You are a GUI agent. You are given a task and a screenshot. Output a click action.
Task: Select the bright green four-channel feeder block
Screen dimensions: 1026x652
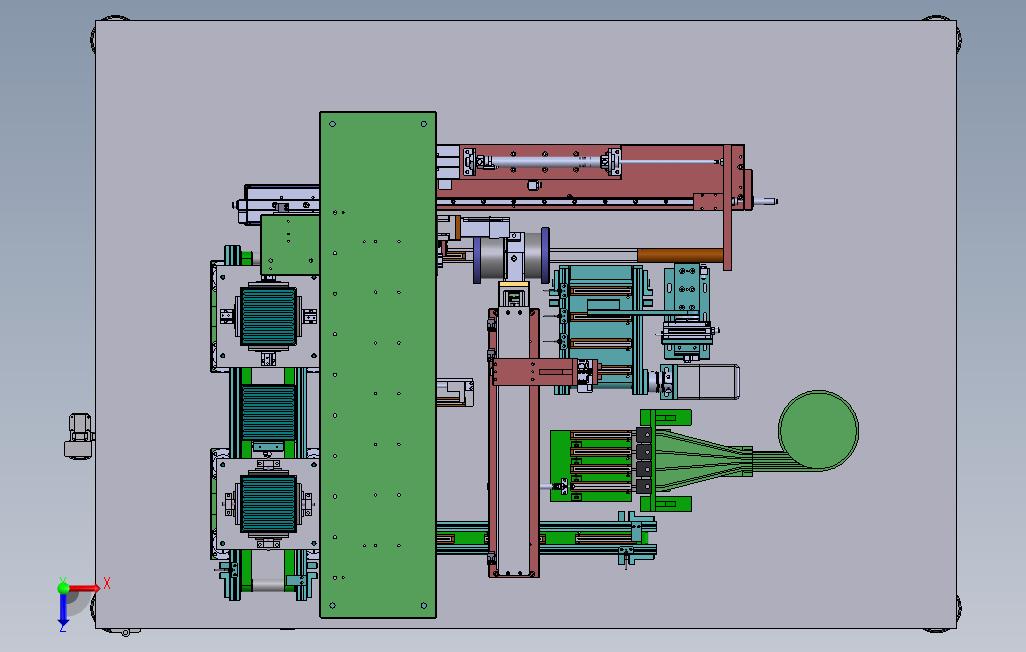pyautogui.click(x=593, y=465)
